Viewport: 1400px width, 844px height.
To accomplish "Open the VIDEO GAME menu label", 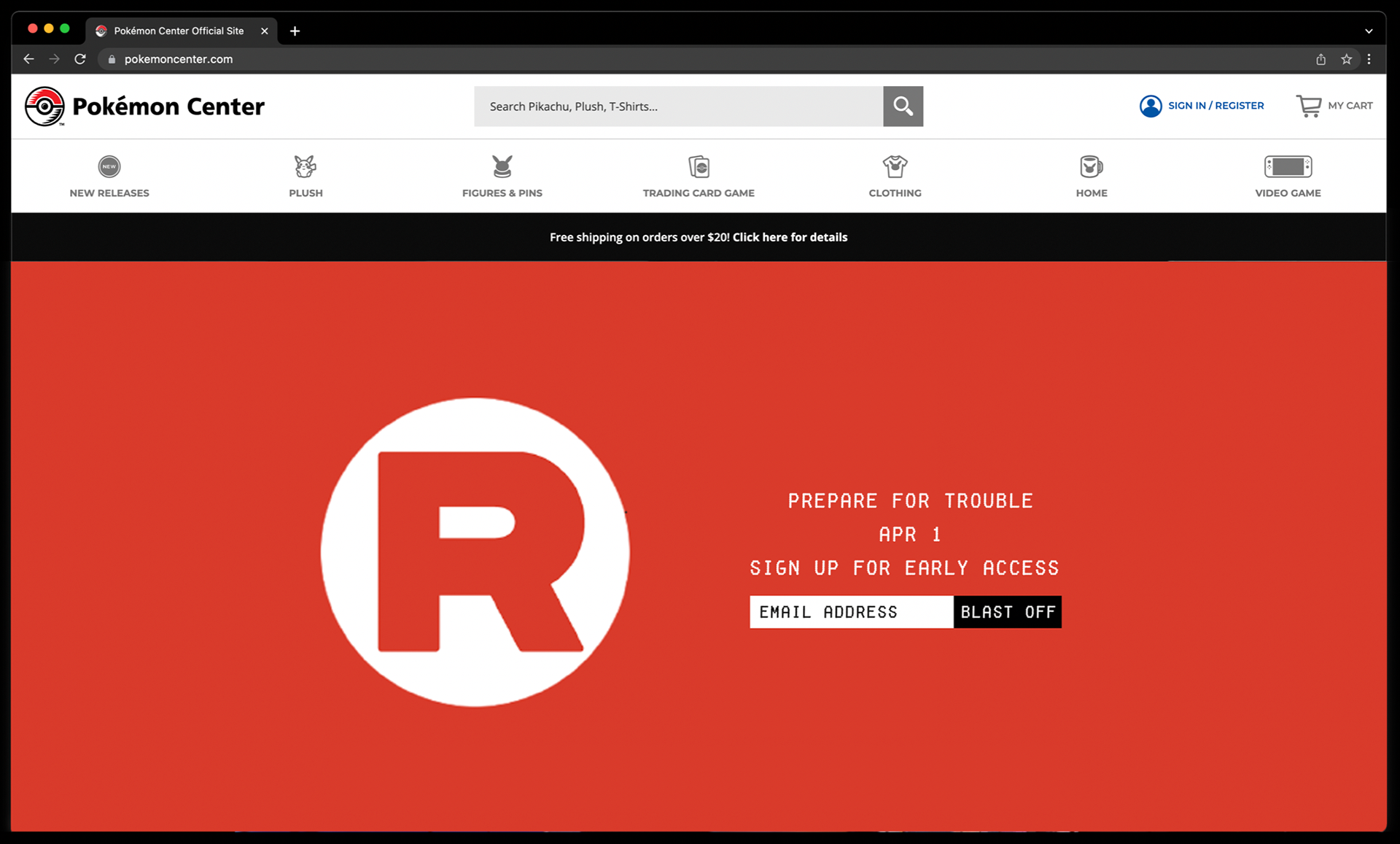I will [x=1288, y=193].
